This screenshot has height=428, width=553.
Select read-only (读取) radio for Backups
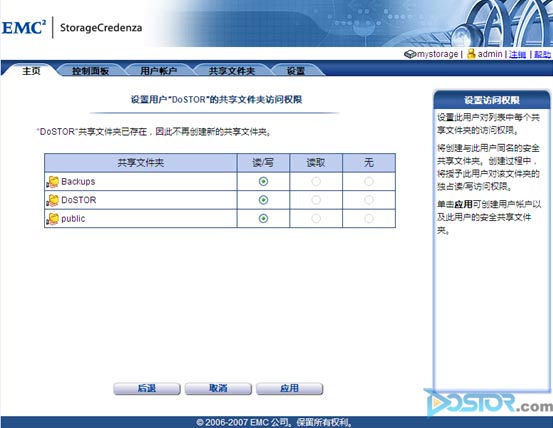316,182
